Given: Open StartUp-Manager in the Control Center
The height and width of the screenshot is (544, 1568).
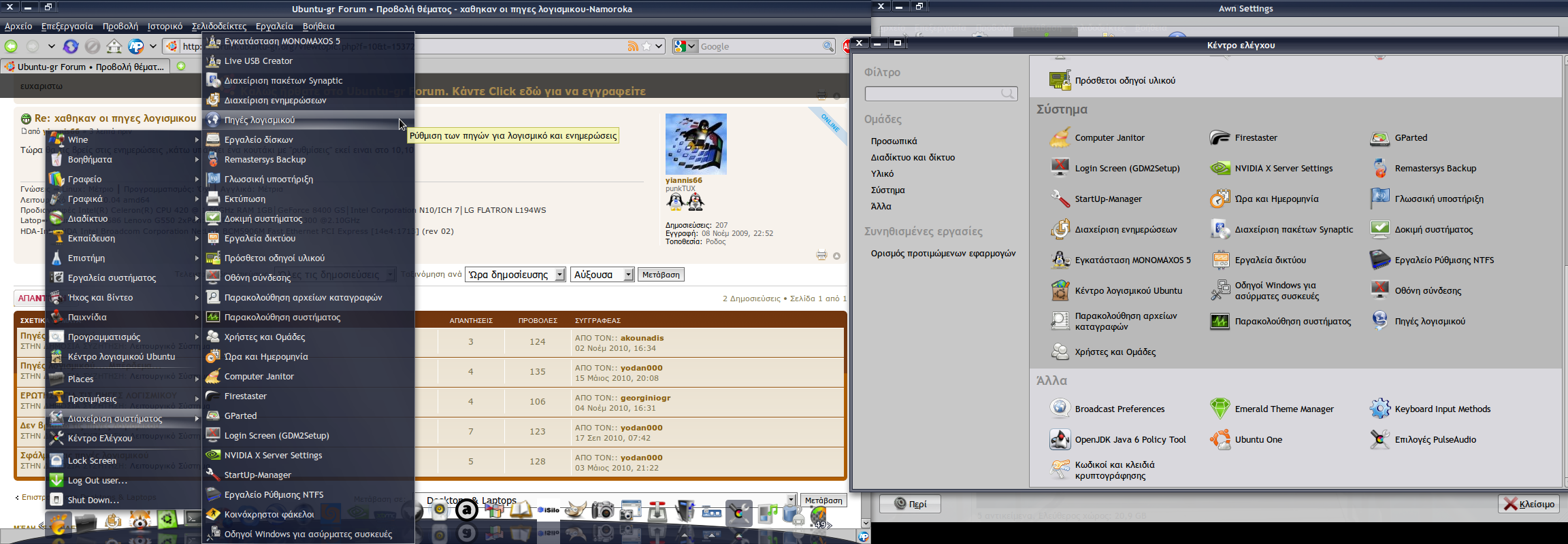Looking at the screenshot, I should [x=1096, y=199].
